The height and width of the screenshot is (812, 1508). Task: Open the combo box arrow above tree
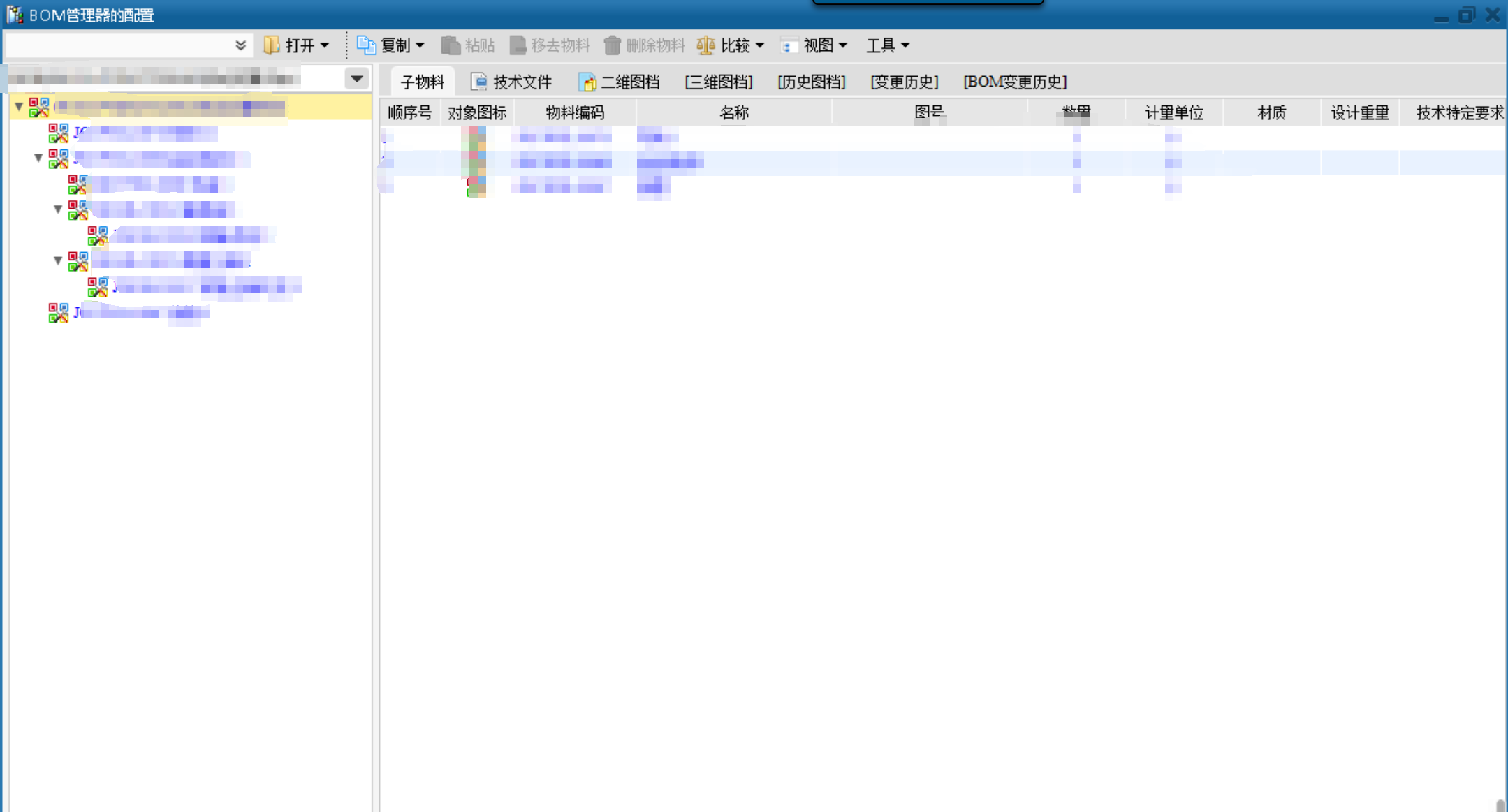click(x=357, y=78)
